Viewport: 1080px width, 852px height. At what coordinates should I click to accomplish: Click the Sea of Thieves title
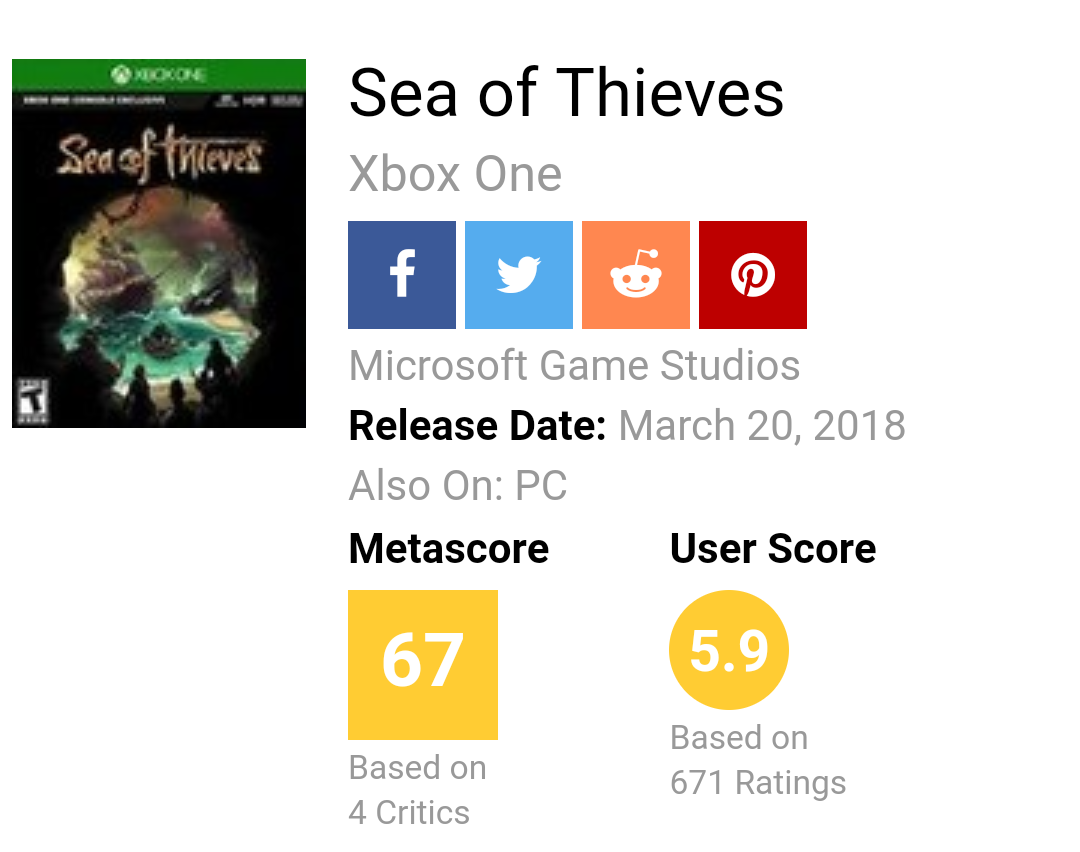[566, 94]
